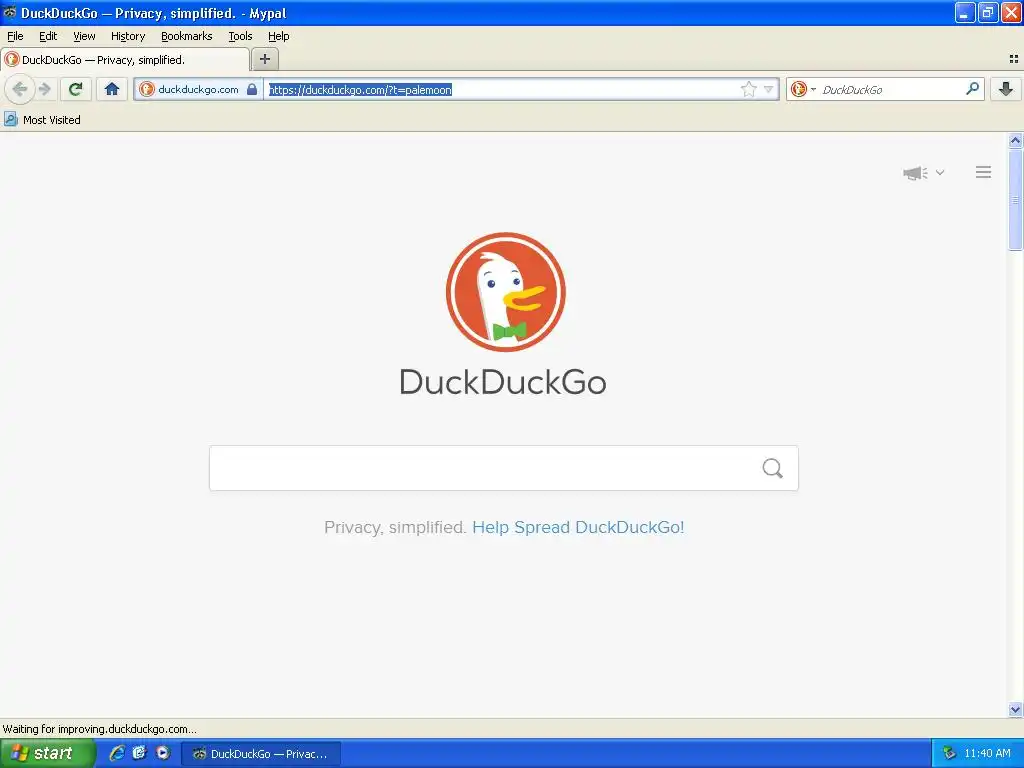1024x768 pixels.
Task: Open the Tools menu
Action: pos(240,36)
